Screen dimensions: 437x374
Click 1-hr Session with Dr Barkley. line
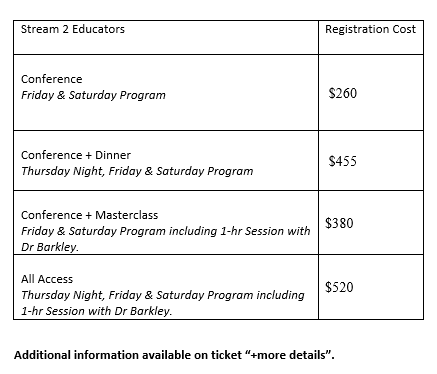click(x=96, y=311)
